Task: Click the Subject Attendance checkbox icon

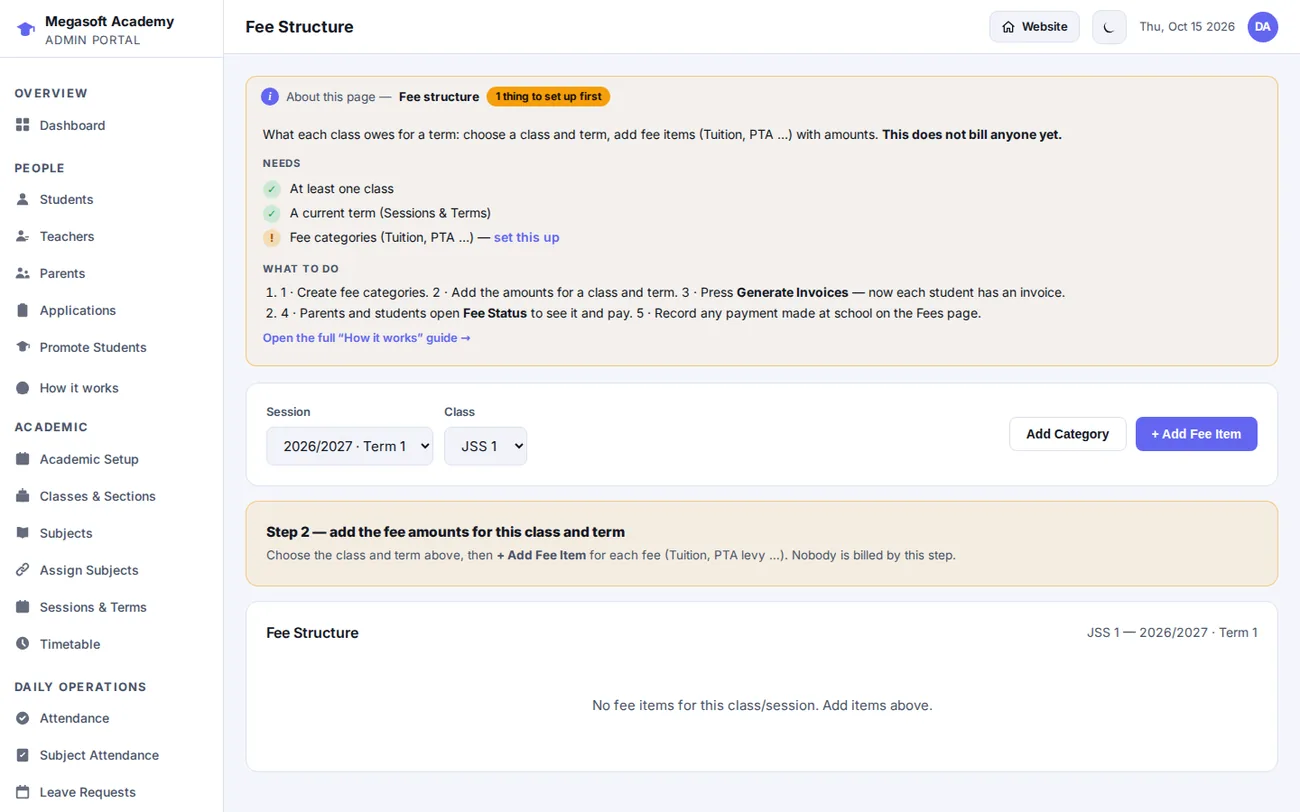Action: click(x=23, y=755)
